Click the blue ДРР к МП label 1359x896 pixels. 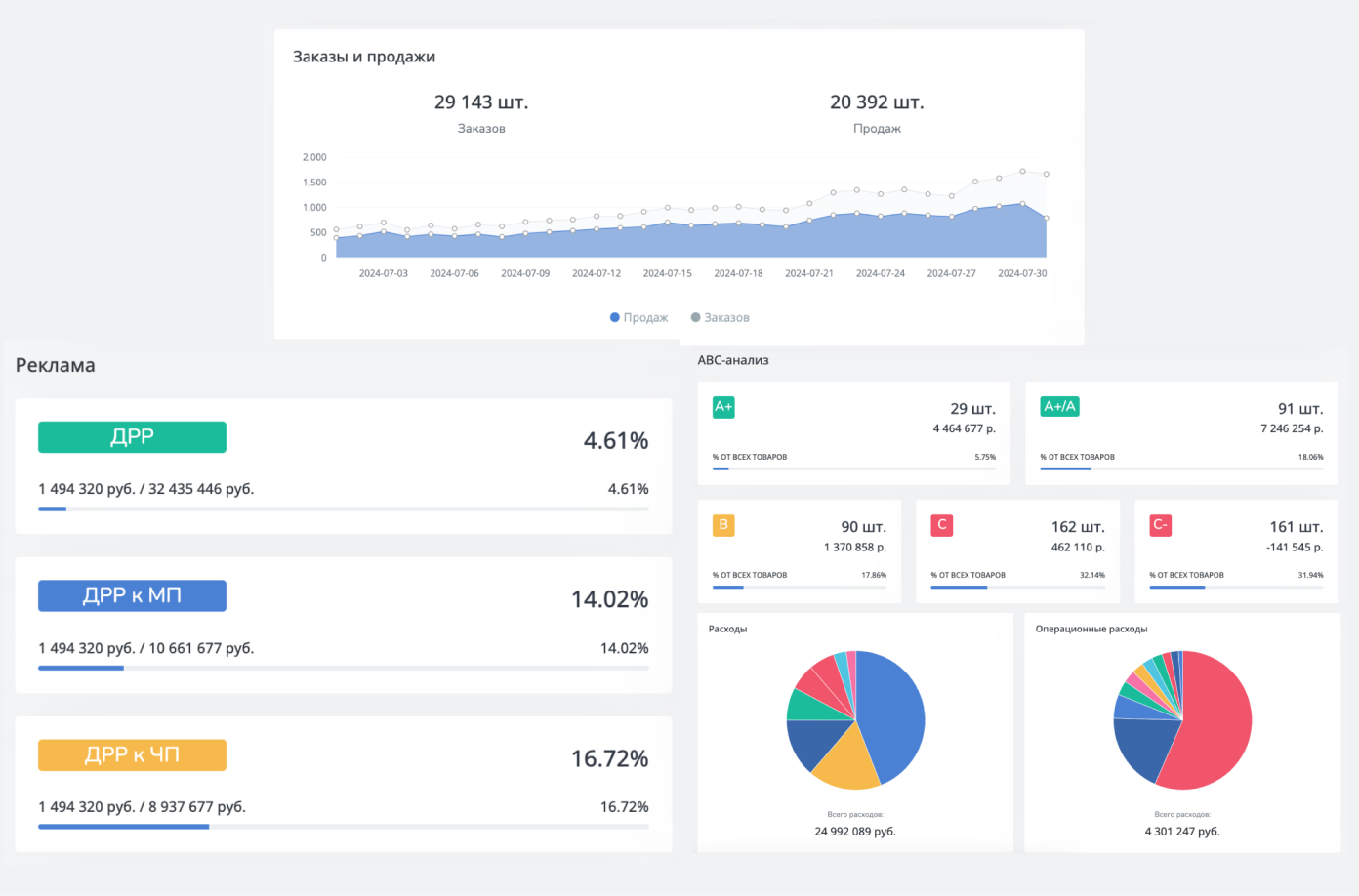coord(132,595)
